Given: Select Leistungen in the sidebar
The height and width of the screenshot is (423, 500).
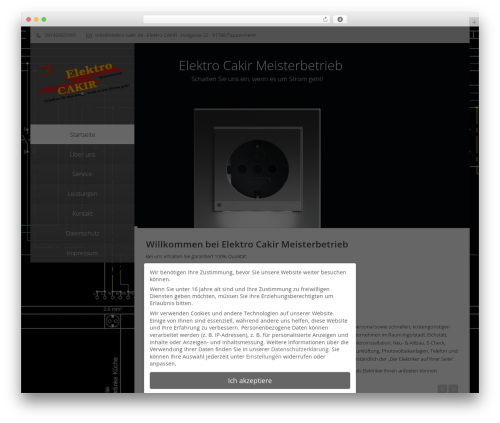Looking at the screenshot, I should pos(82,194).
